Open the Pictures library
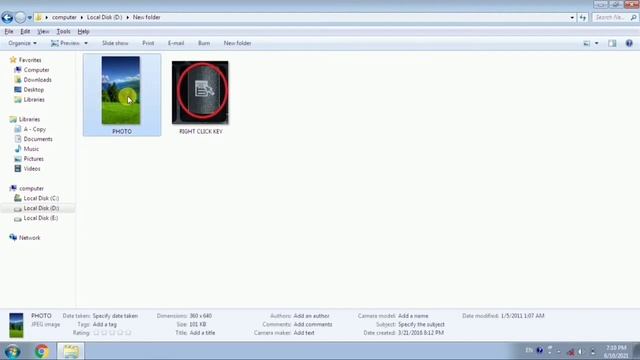The width and height of the screenshot is (640, 360). pyautogui.click(x=33, y=159)
